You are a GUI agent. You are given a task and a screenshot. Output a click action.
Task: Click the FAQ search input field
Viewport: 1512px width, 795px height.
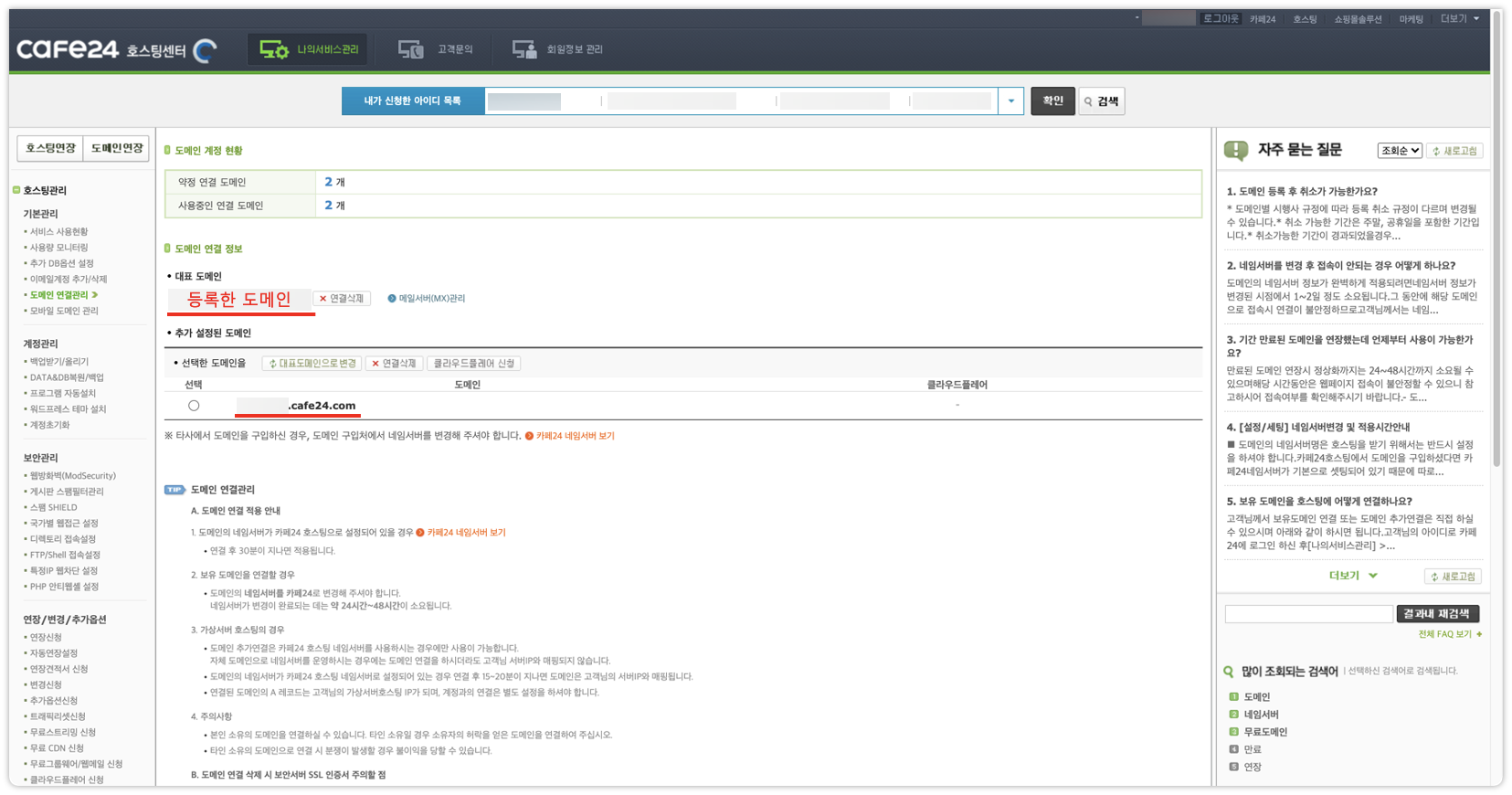click(x=1308, y=614)
